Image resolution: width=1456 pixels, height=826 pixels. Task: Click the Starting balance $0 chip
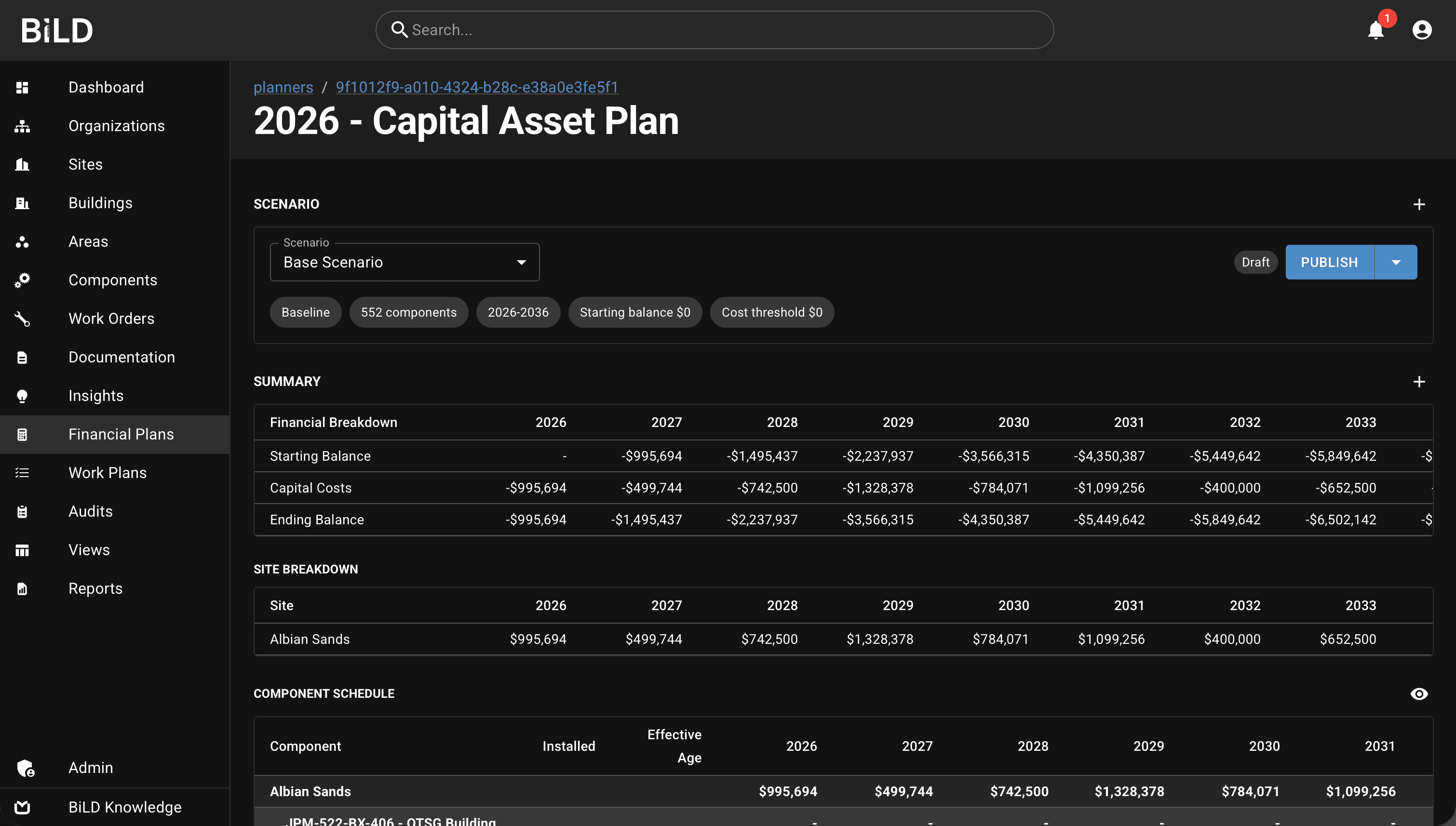click(x=635, y=312)
